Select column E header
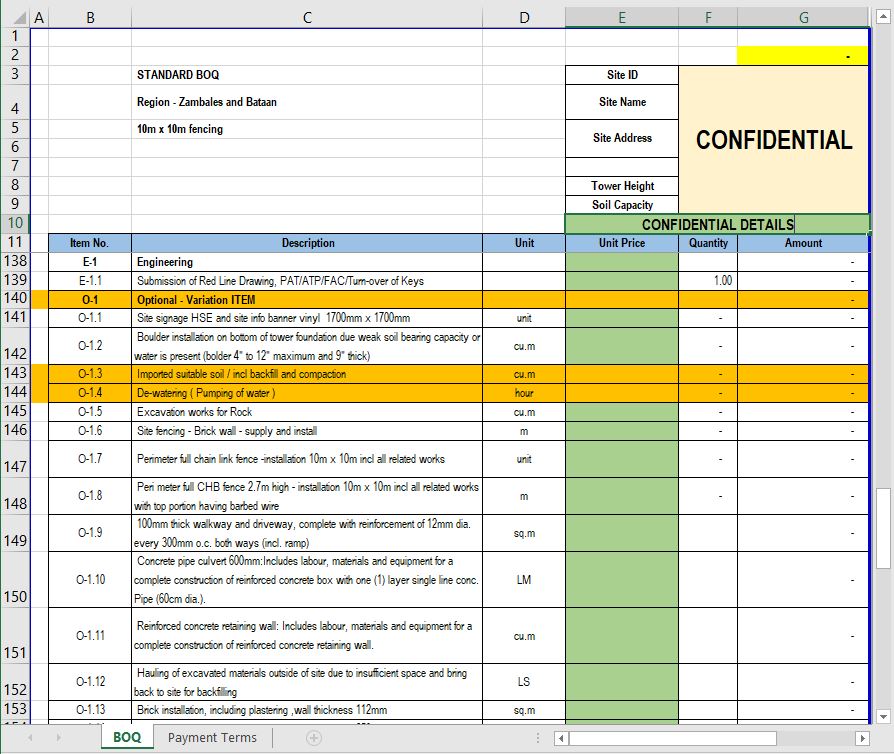The width and height of the screenshot is (894, 754). click(x=621, y=18)
